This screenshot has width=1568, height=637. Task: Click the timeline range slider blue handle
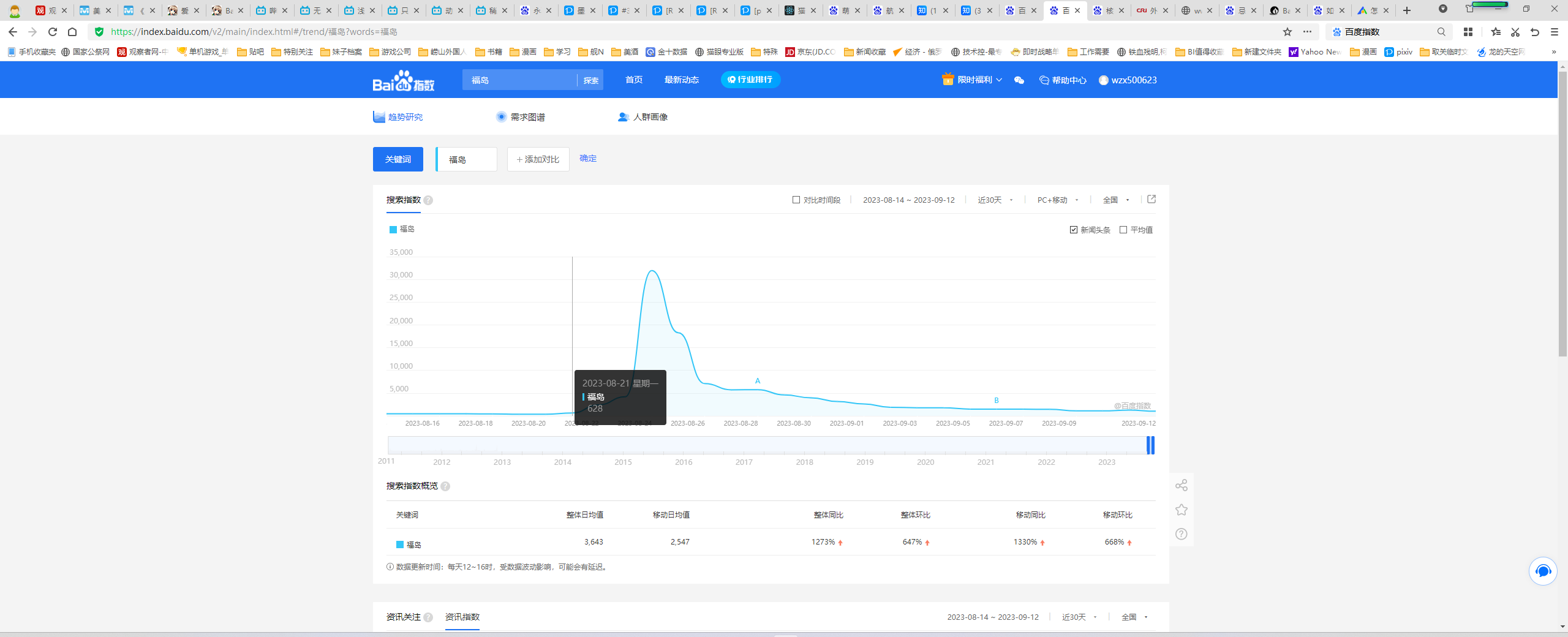click(1151, 445)
